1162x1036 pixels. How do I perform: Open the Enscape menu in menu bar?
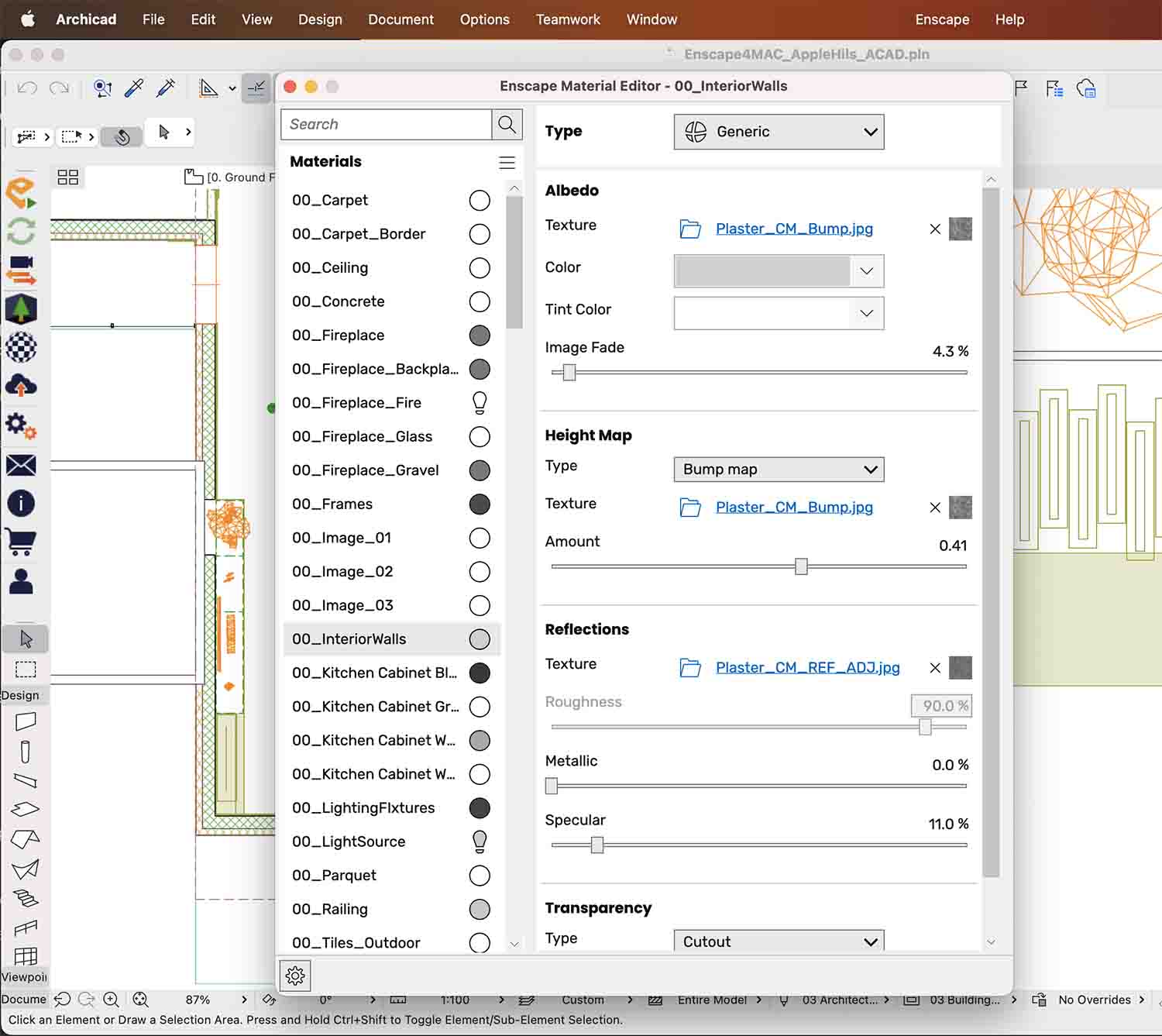[x=942, y=19]
